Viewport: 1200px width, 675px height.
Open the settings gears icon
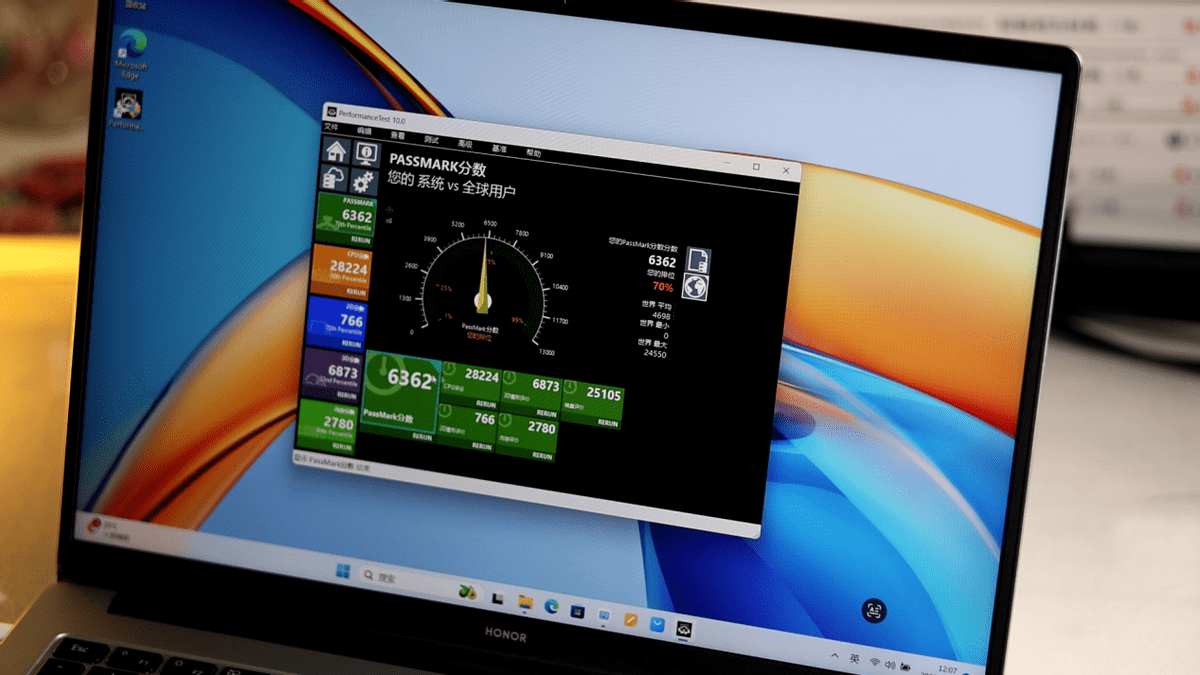[x=363, y=181]
